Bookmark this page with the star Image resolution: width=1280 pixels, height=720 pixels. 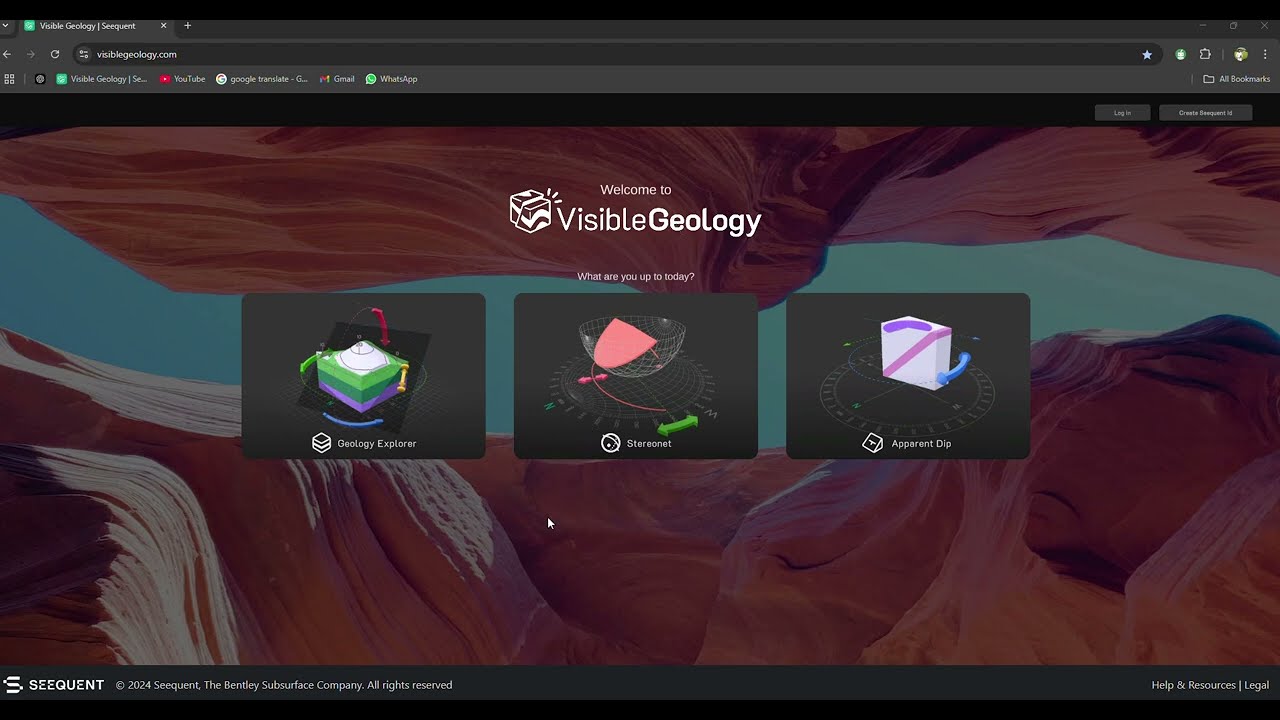click(x=1147, y=54)
